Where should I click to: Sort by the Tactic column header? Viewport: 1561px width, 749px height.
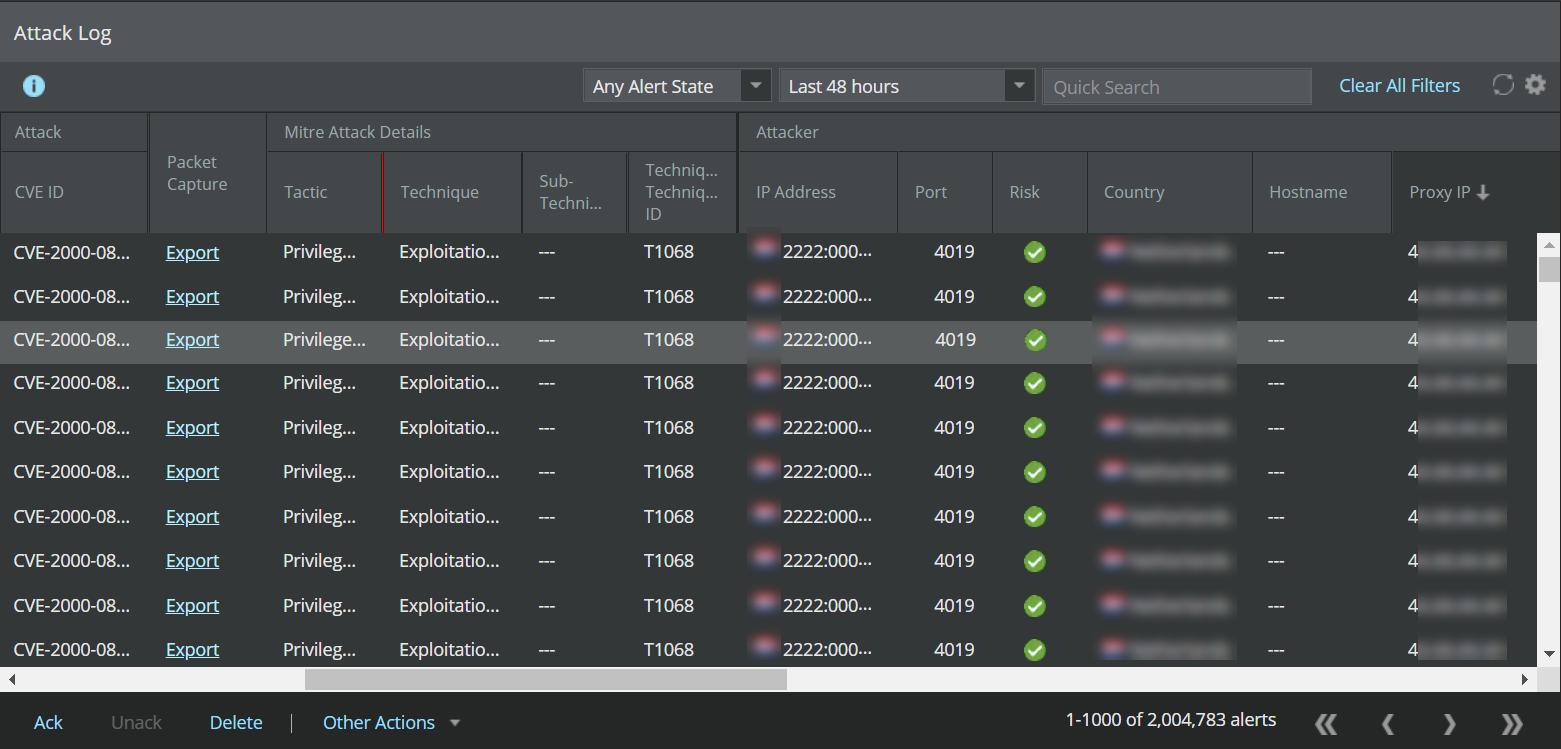[325, 192]
